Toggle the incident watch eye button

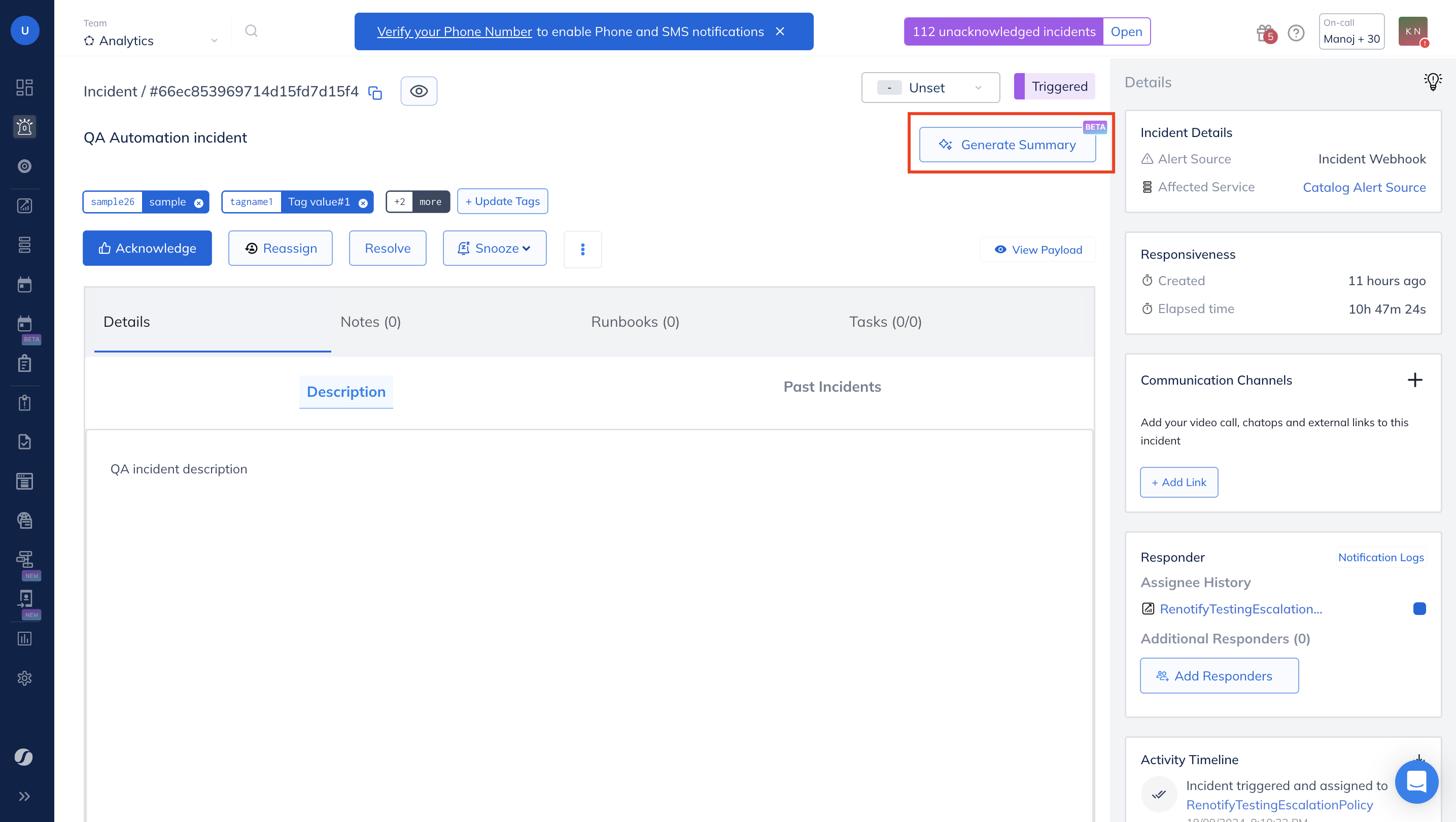click(418, 91)
